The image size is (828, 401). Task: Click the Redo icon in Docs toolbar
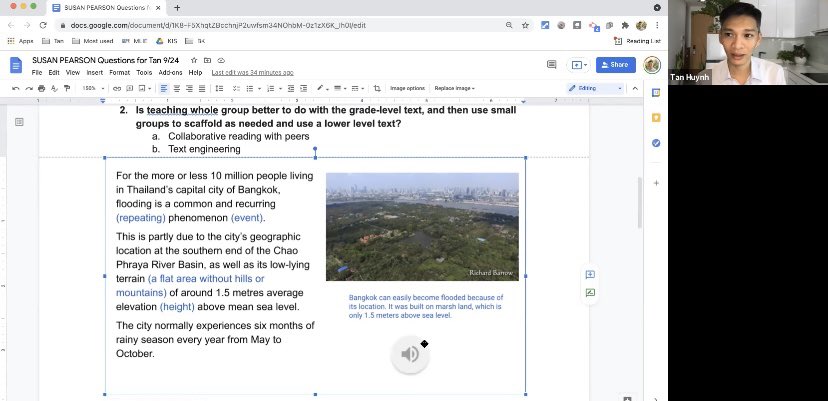pyautogui.click(x=29, y=88)
